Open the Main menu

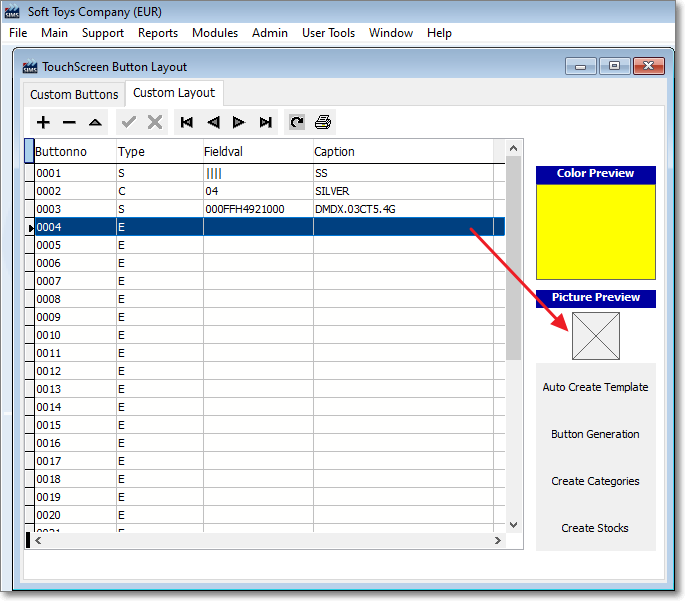(55, 33)
